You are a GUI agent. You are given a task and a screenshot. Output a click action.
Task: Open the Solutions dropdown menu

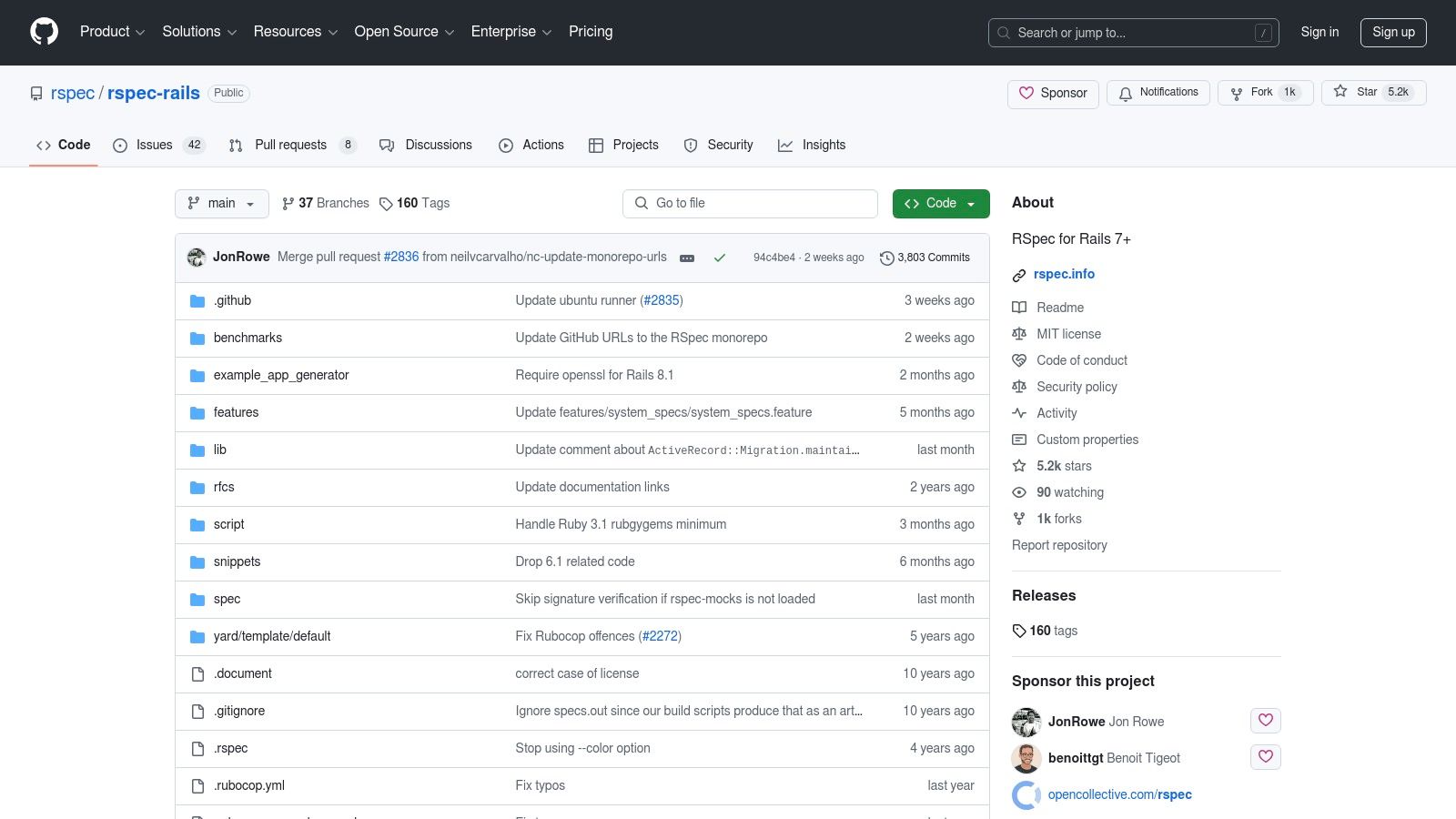pyautogui.click(x=199, y=32)
